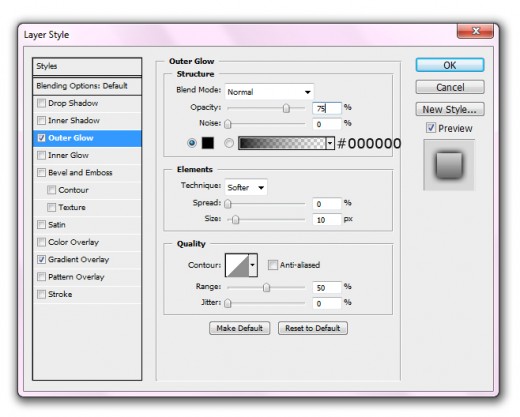Select the Styles list entry
The width and height of the screenshot is (520, 417).
click(x=87, y=66)
